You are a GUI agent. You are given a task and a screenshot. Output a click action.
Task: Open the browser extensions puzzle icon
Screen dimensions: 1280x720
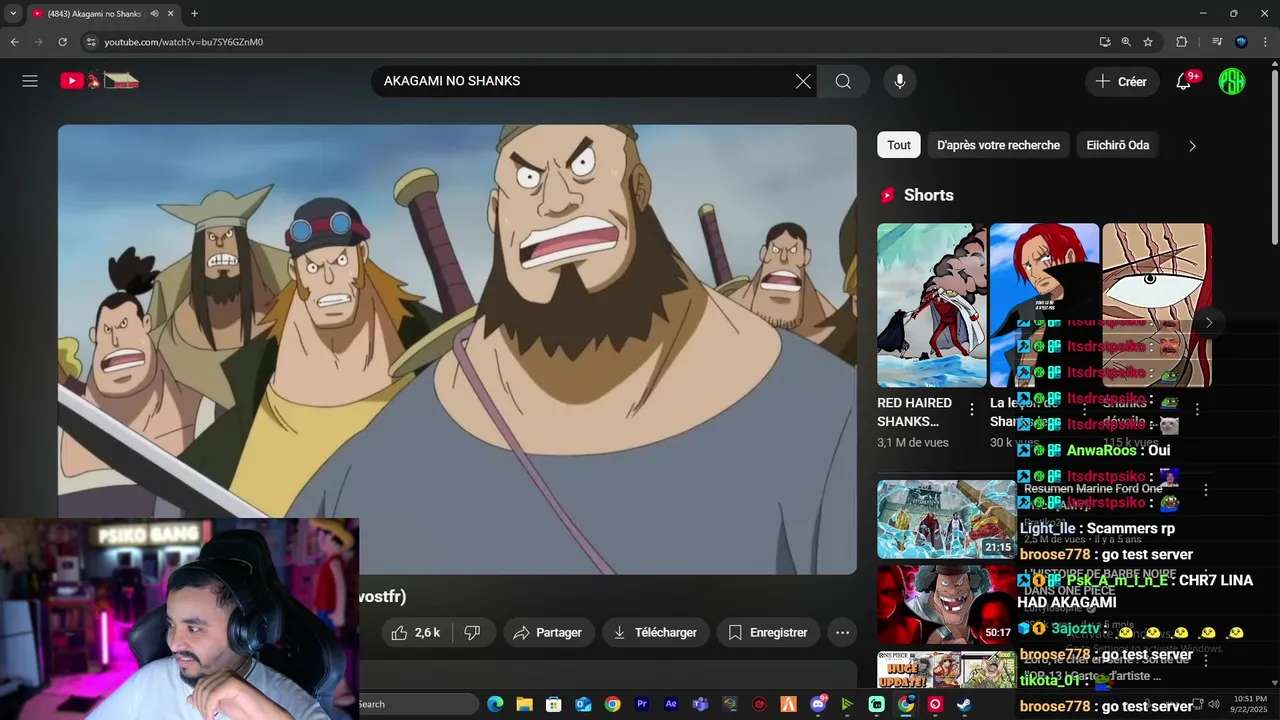tap(1182, 42)
